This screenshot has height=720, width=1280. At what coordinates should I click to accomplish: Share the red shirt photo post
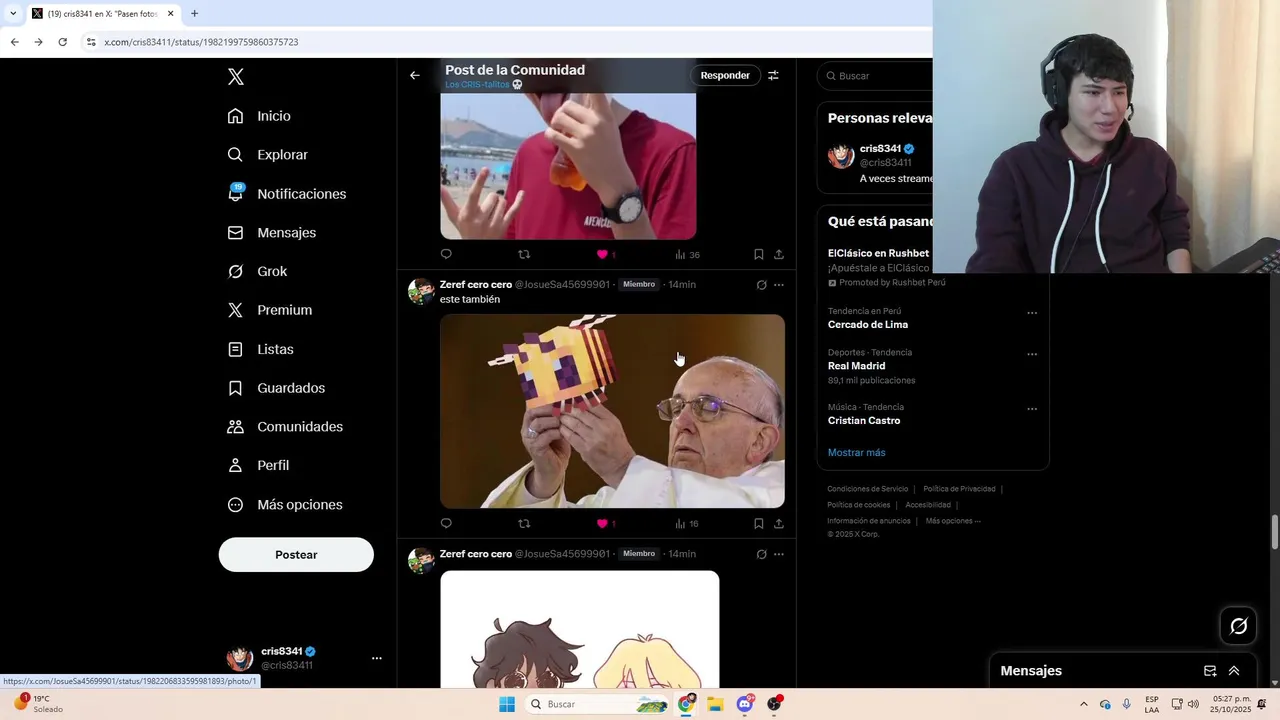(779, 254)
